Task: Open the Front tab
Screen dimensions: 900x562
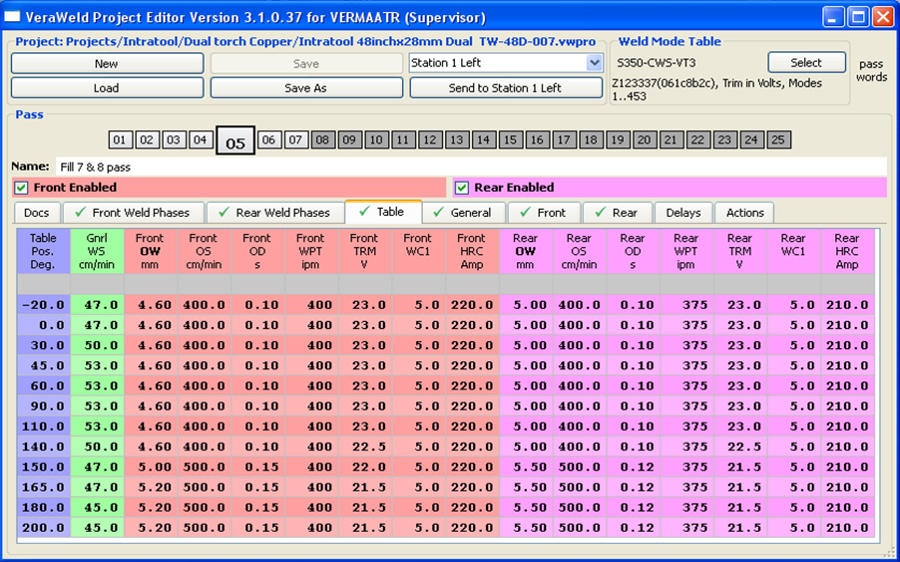Action: coord(545,212)
